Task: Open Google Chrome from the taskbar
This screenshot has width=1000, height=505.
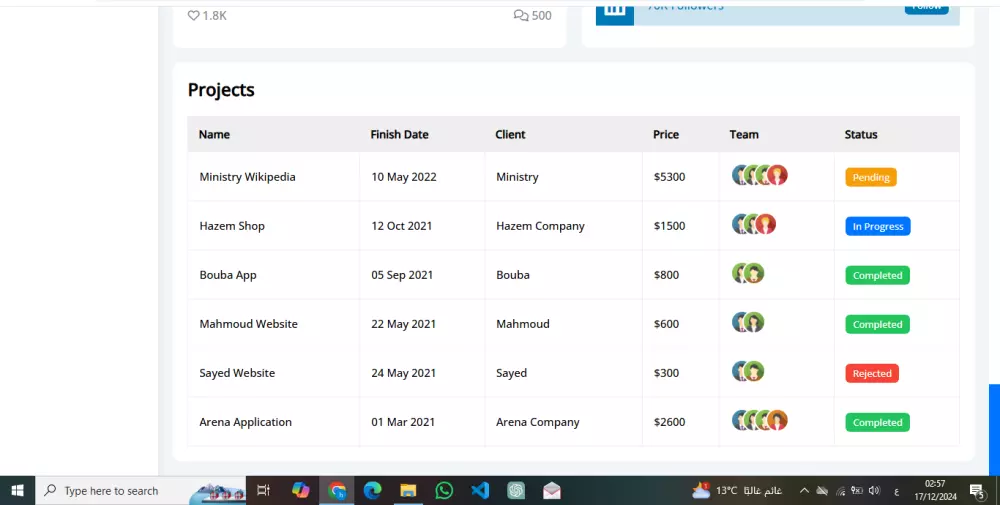Action: click(x=337, y=490)
